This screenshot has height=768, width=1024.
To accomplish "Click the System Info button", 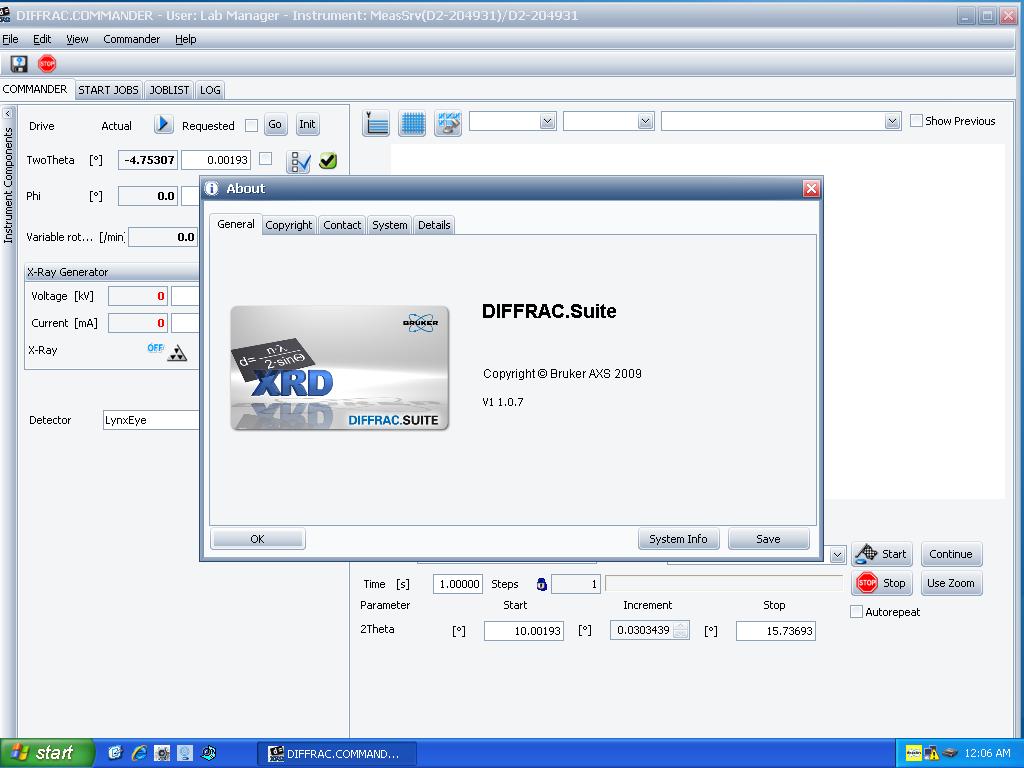I will point(678,538).
